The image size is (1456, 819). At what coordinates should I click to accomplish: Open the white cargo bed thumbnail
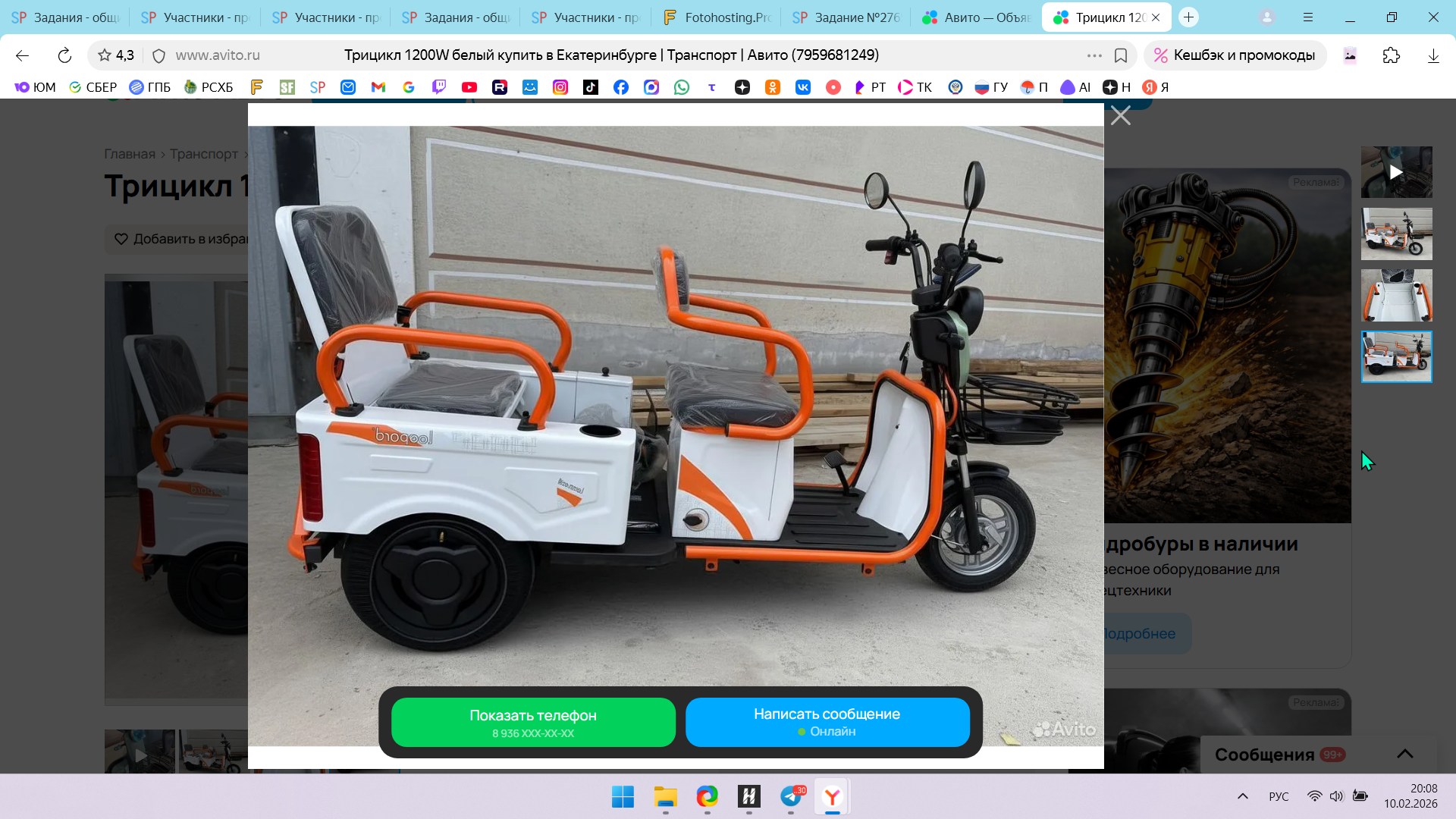point(1396,295)
